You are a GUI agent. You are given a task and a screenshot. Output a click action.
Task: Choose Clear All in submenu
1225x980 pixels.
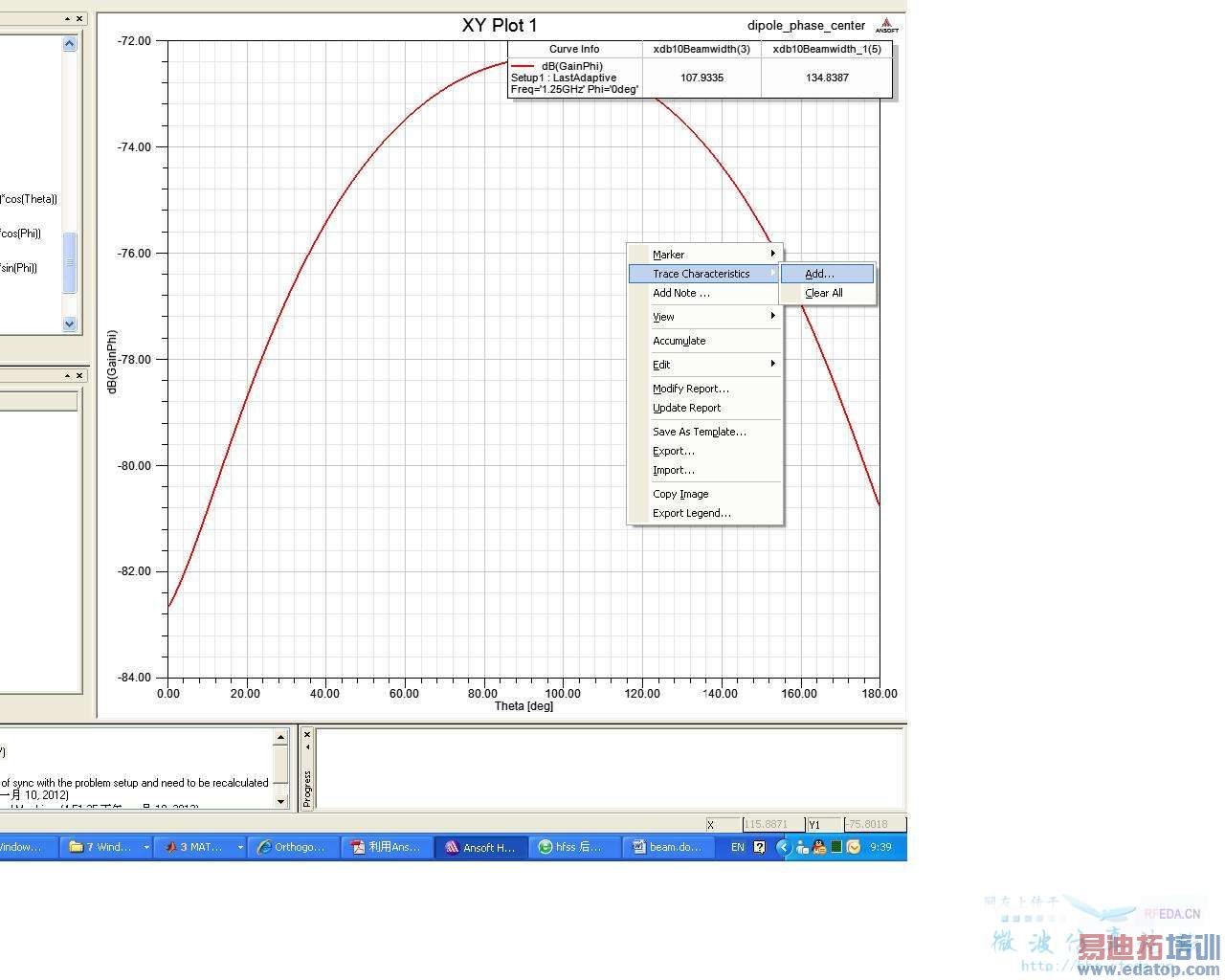824,293
